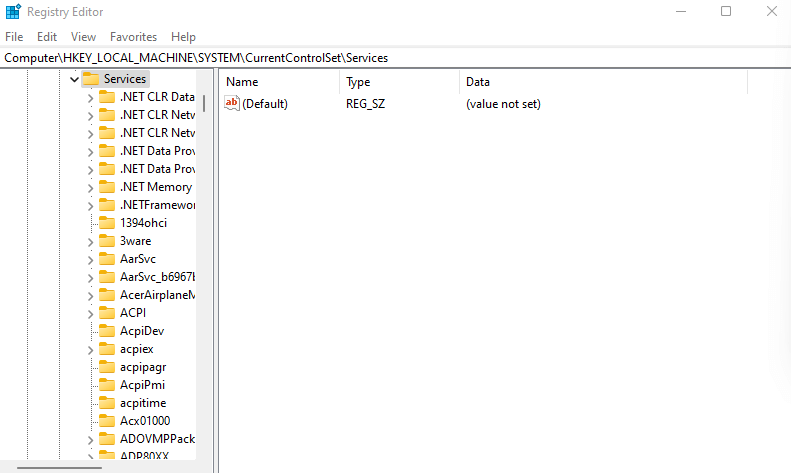This screenshot has height=473, width=791.
Task: Click the tree pane vertical scrollbar thumb
Action: coord(204,103)
